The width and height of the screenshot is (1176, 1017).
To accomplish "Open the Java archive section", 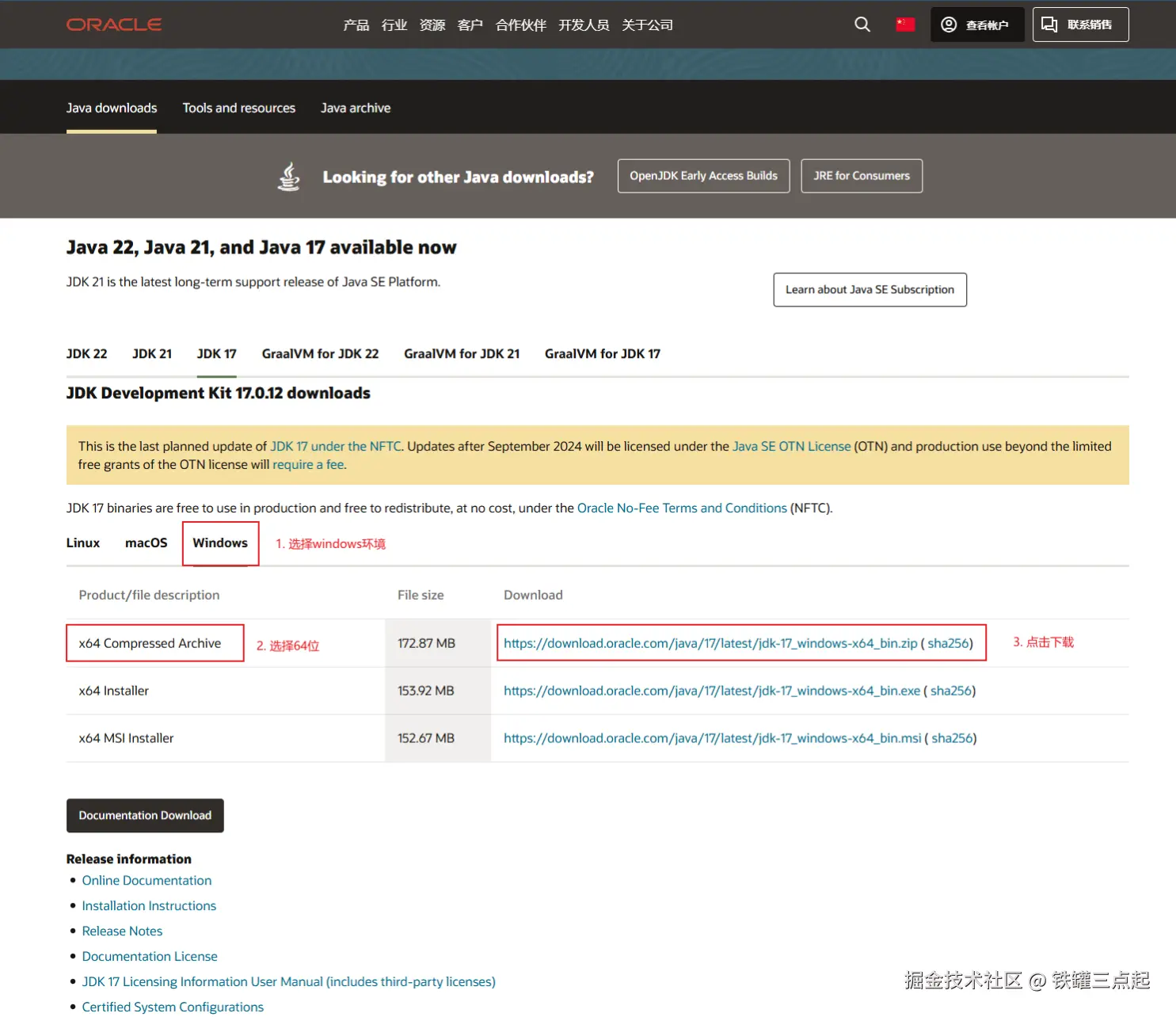I will tap(355, 108).
